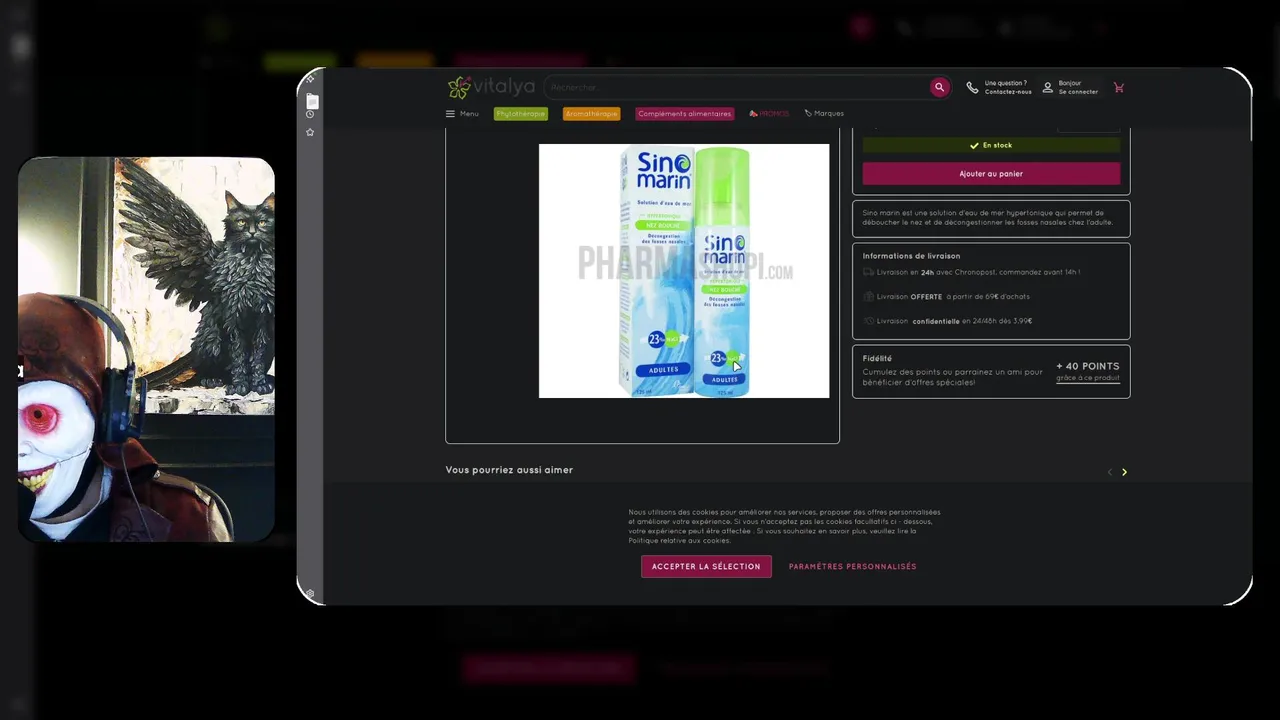Open the Aromathérapie category tab
Viewport: 1280px width, 720px height.
coord(591,114)
